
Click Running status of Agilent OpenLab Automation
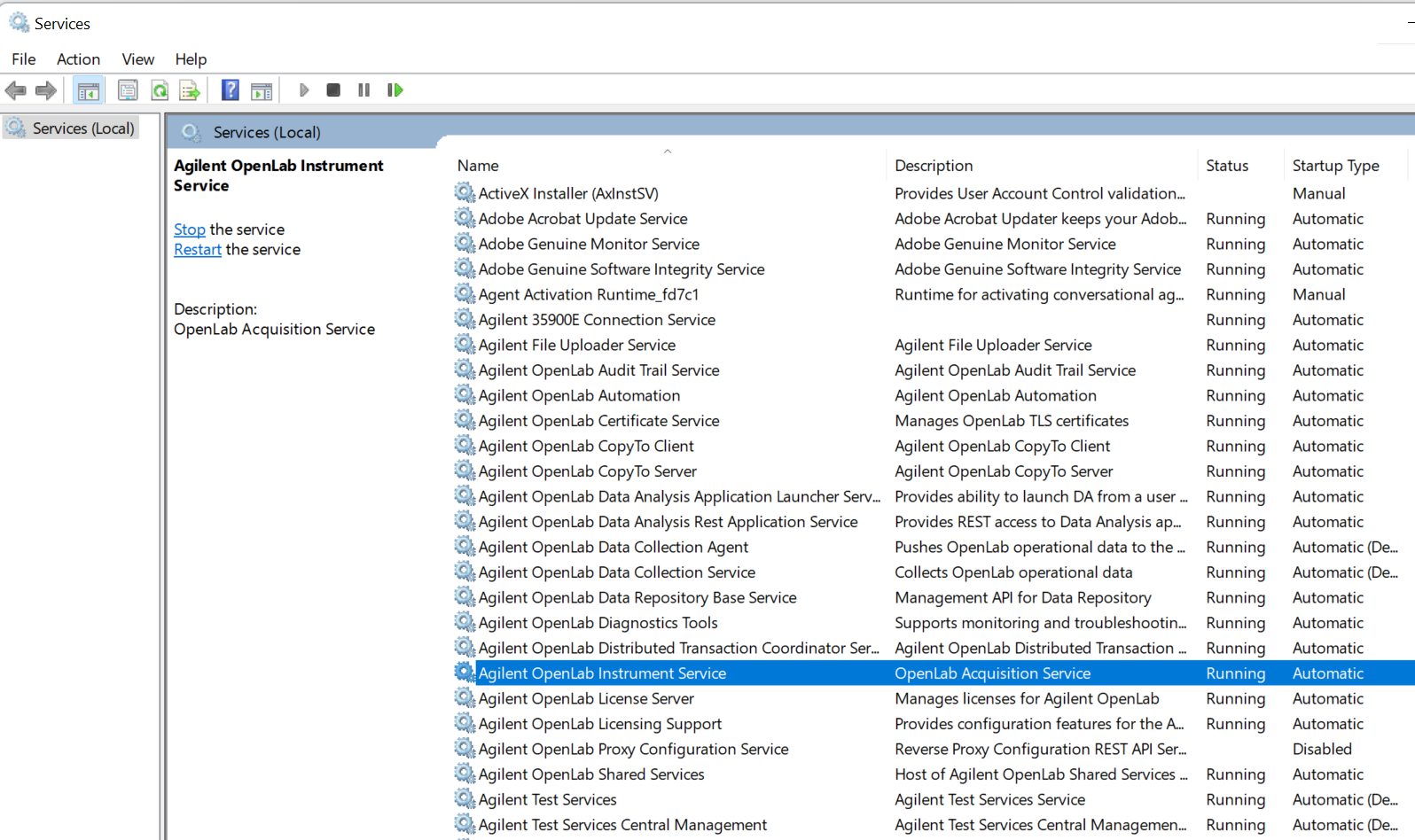tap(1235, 396)
